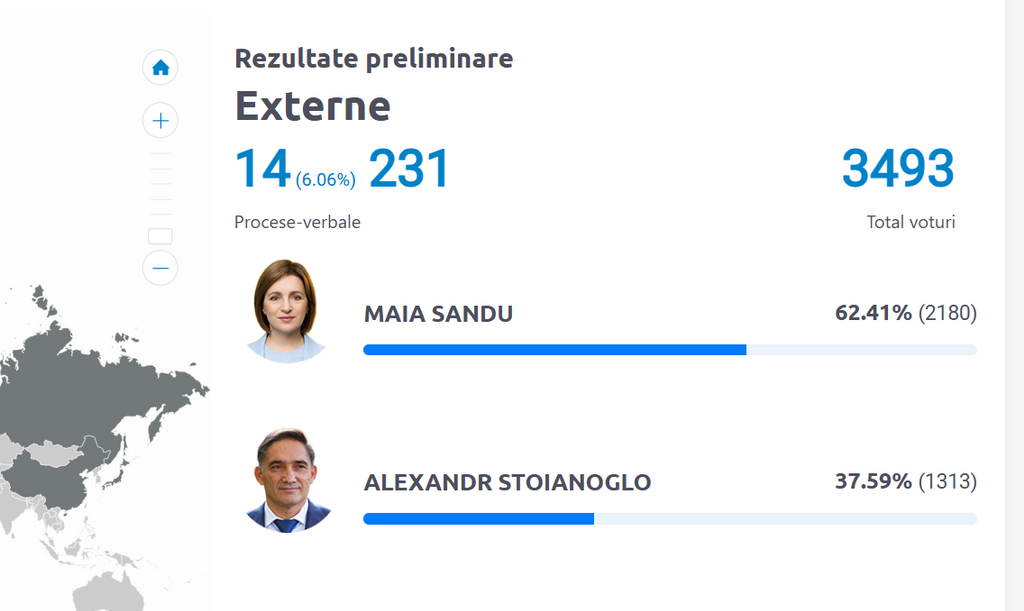Click the 37.59% result value
The image size is (1024, 611).
873,481
